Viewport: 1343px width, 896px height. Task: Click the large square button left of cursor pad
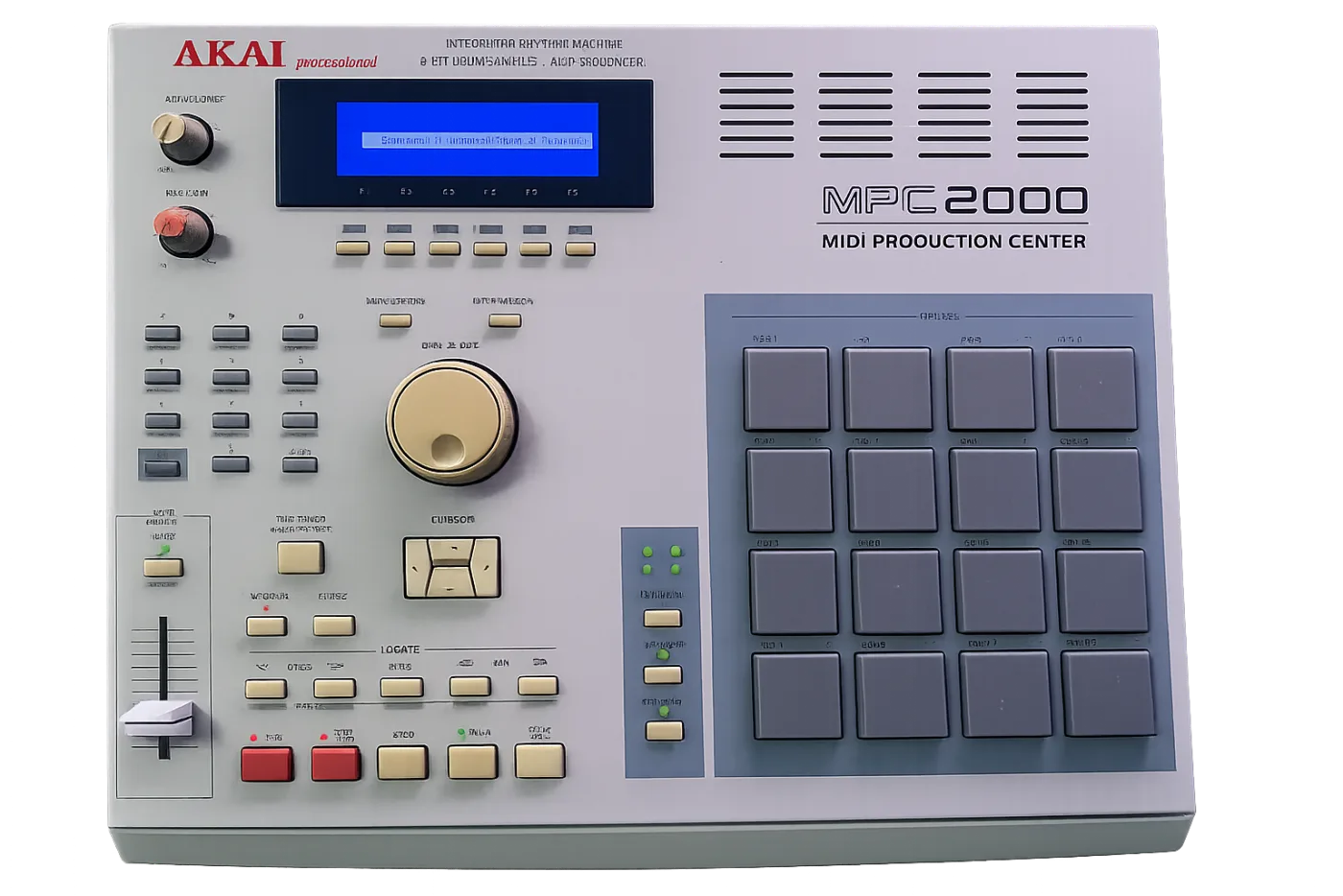click(x=300, y=557)
